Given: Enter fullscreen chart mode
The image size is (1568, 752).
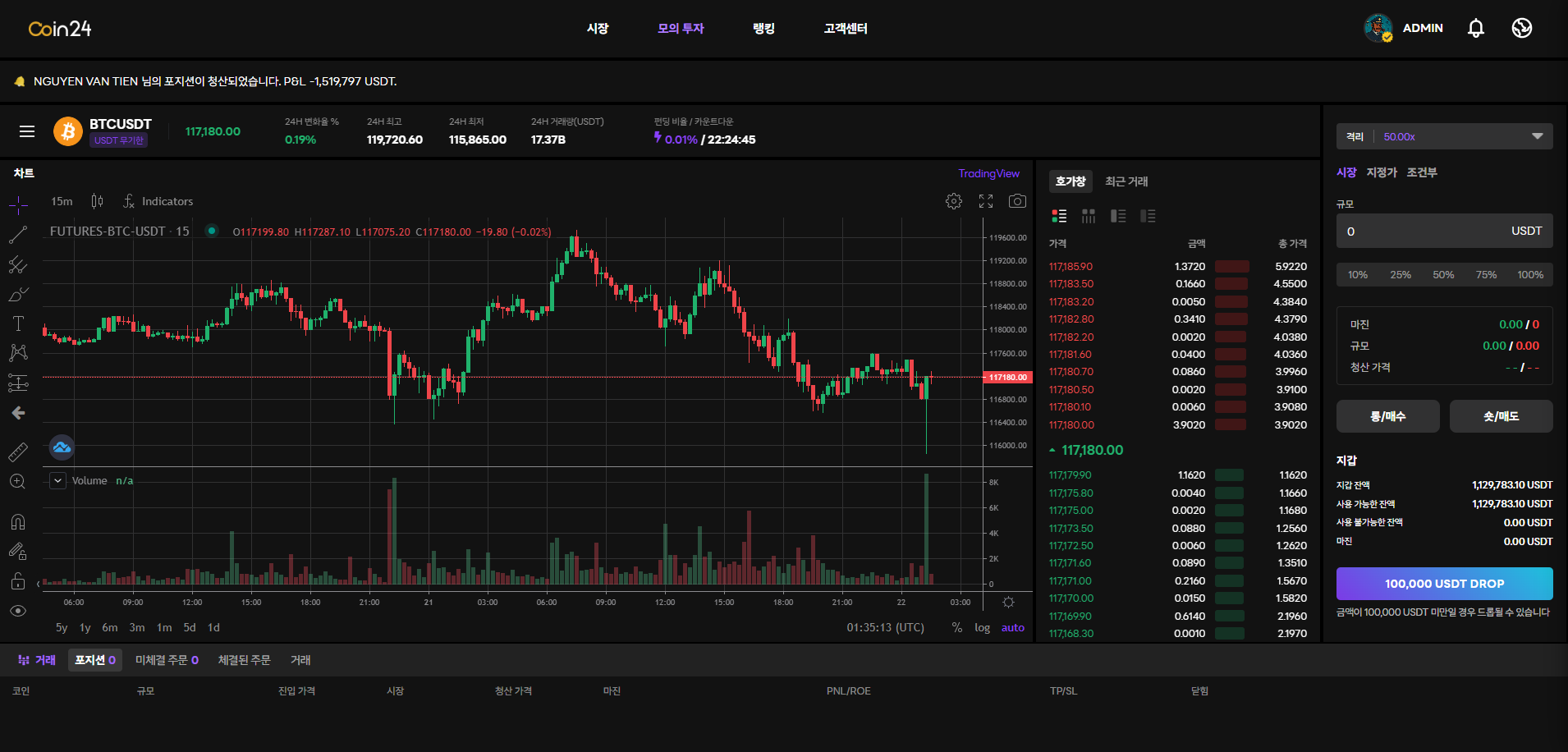Looking at the screenshot, I should tap(986, 201).
